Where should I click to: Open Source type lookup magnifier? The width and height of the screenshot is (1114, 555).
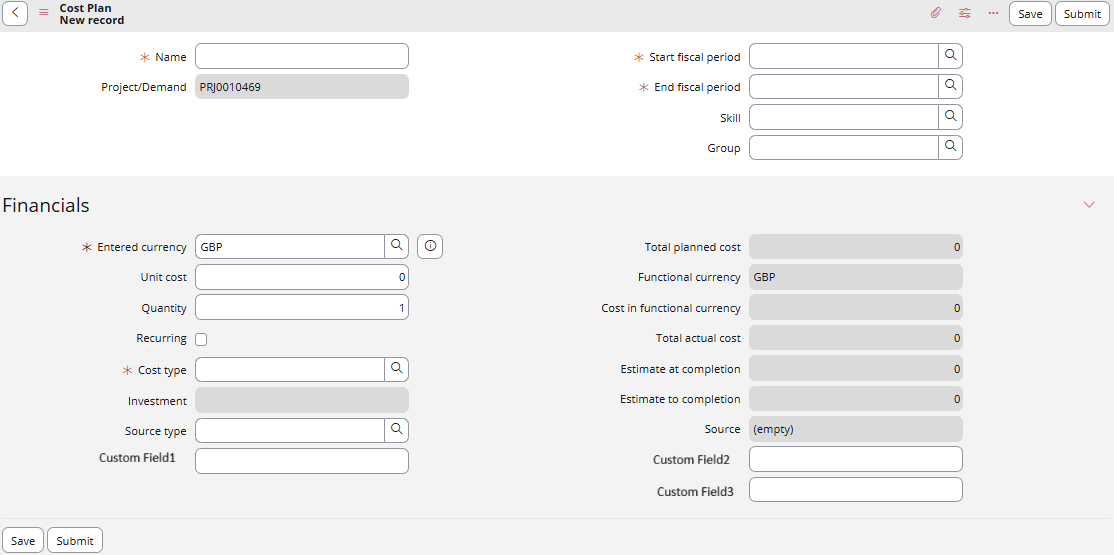click(x=396, y=430)
